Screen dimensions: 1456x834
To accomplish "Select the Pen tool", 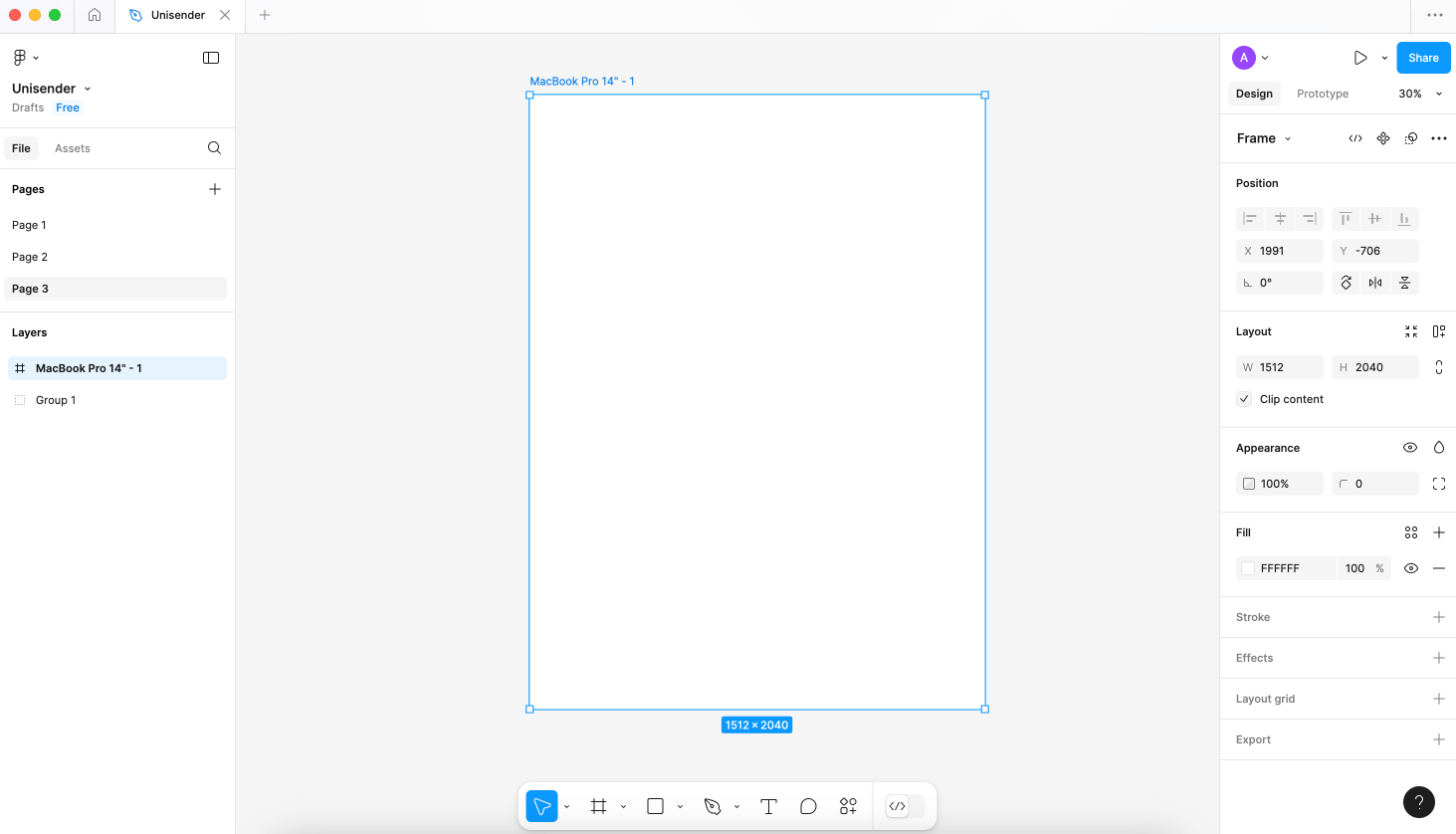I will [713, 806].
